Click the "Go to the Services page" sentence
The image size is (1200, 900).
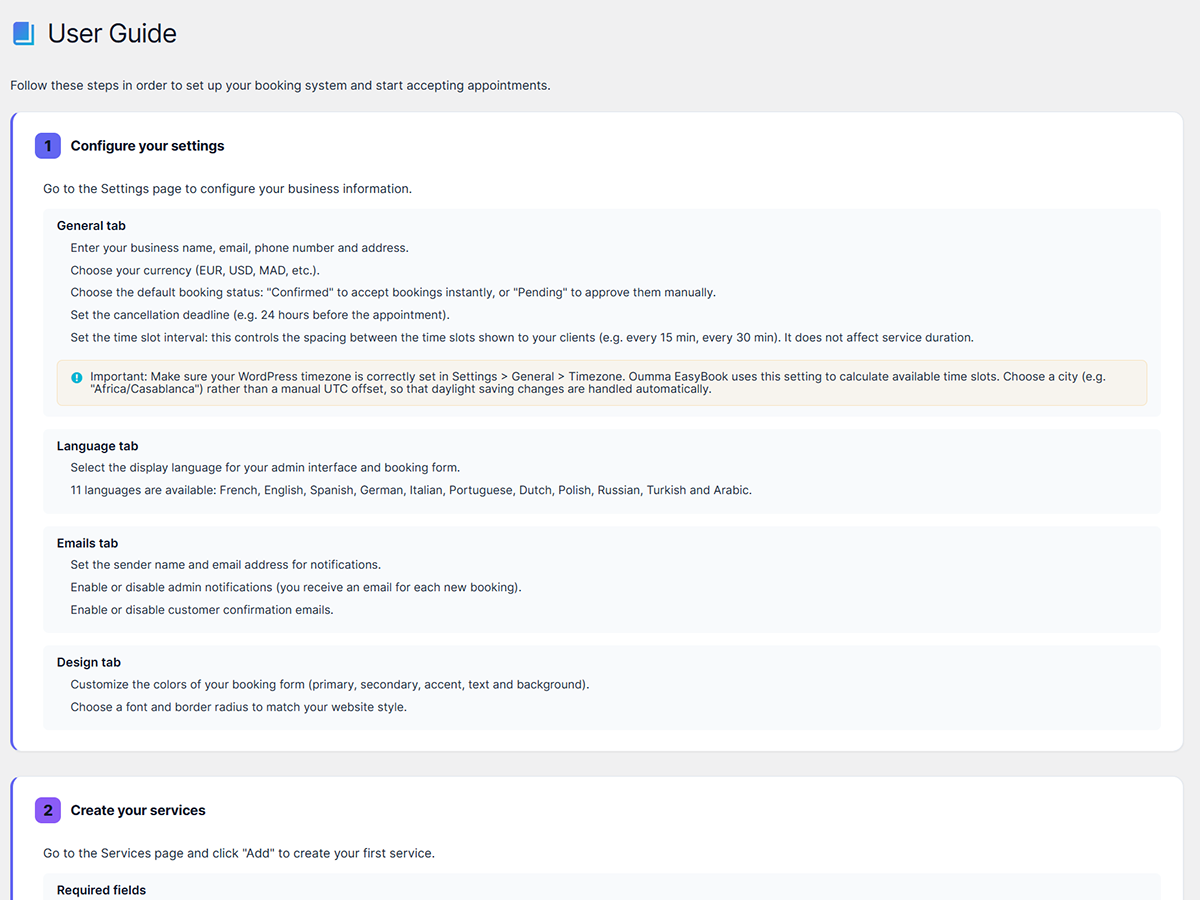pos(238,853)
